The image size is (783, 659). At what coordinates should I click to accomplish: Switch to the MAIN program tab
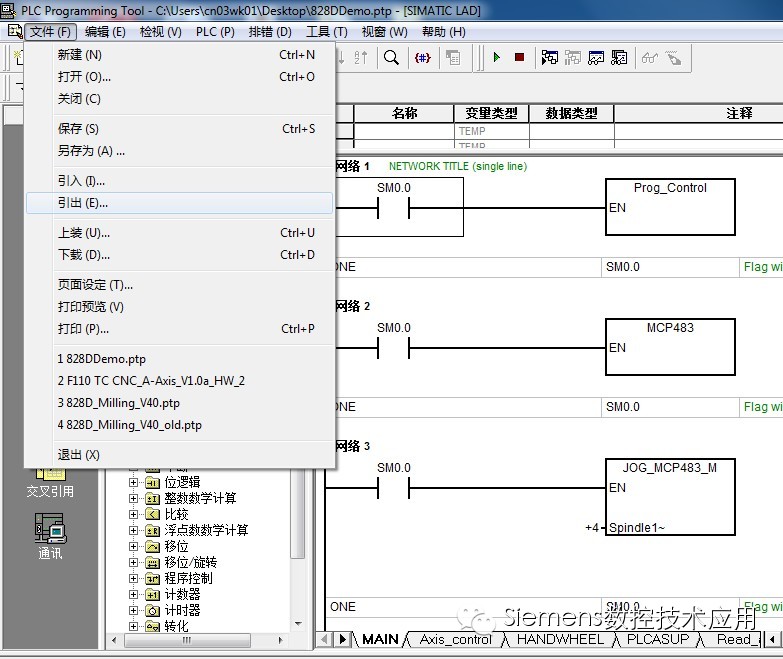tap(380, 640)
